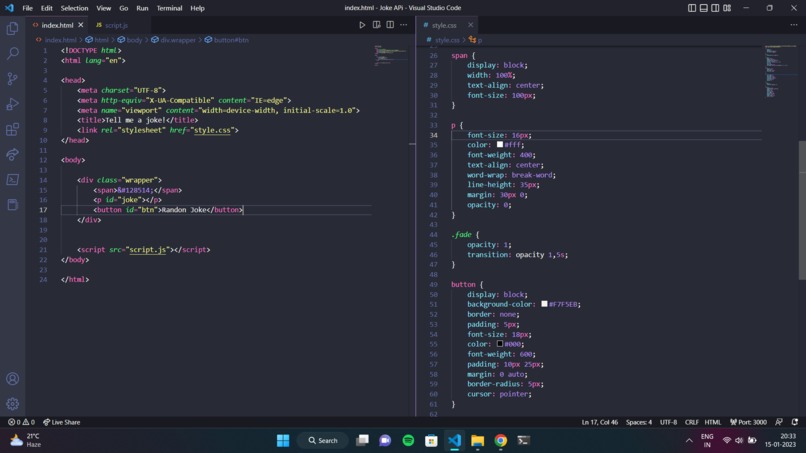806x453 pixels.
Task: Change language mode HTML in status bar
Action: (x=712, y=422)
